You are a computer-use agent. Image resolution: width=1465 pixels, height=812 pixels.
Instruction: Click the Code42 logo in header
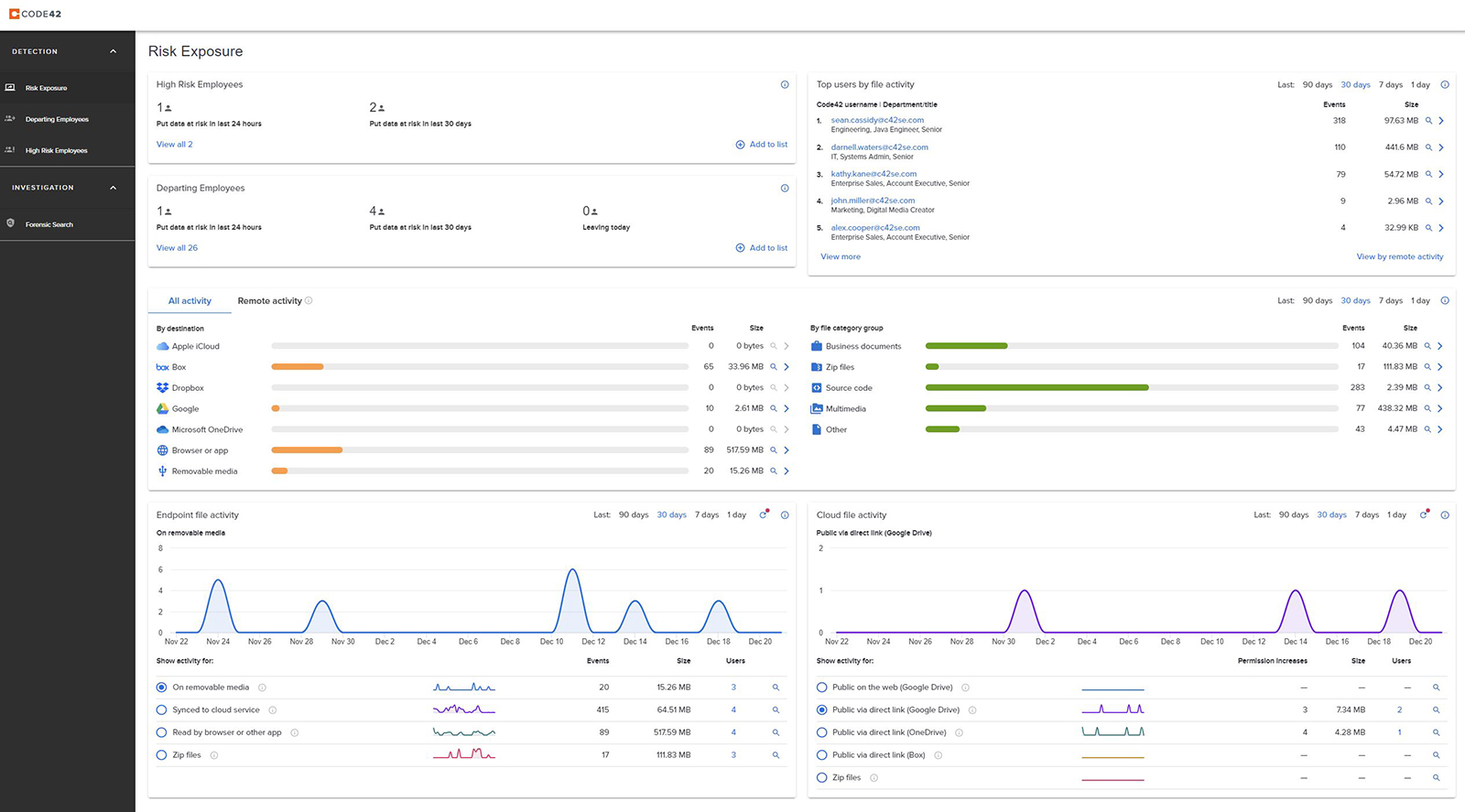(x=35, y=14)
